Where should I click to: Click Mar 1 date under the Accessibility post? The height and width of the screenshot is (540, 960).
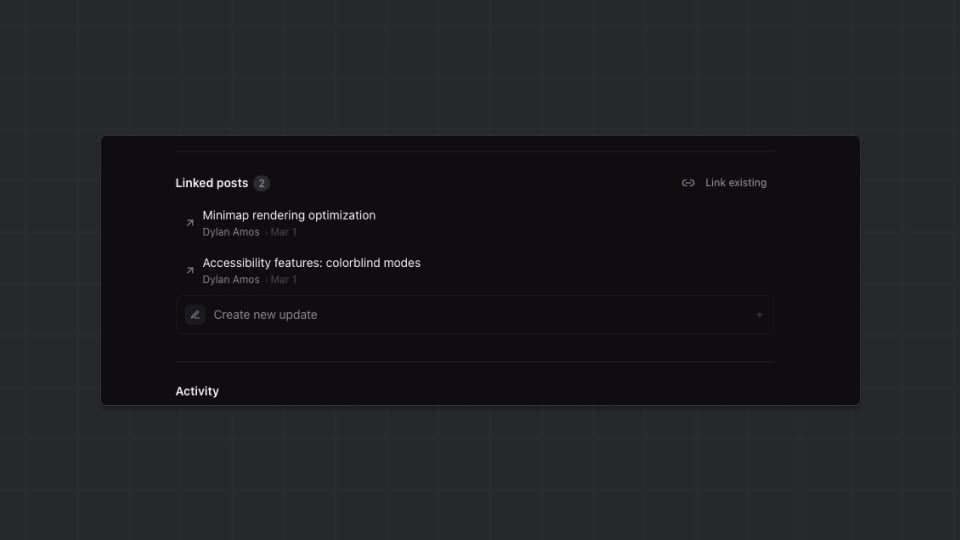[x=283, y=279]
